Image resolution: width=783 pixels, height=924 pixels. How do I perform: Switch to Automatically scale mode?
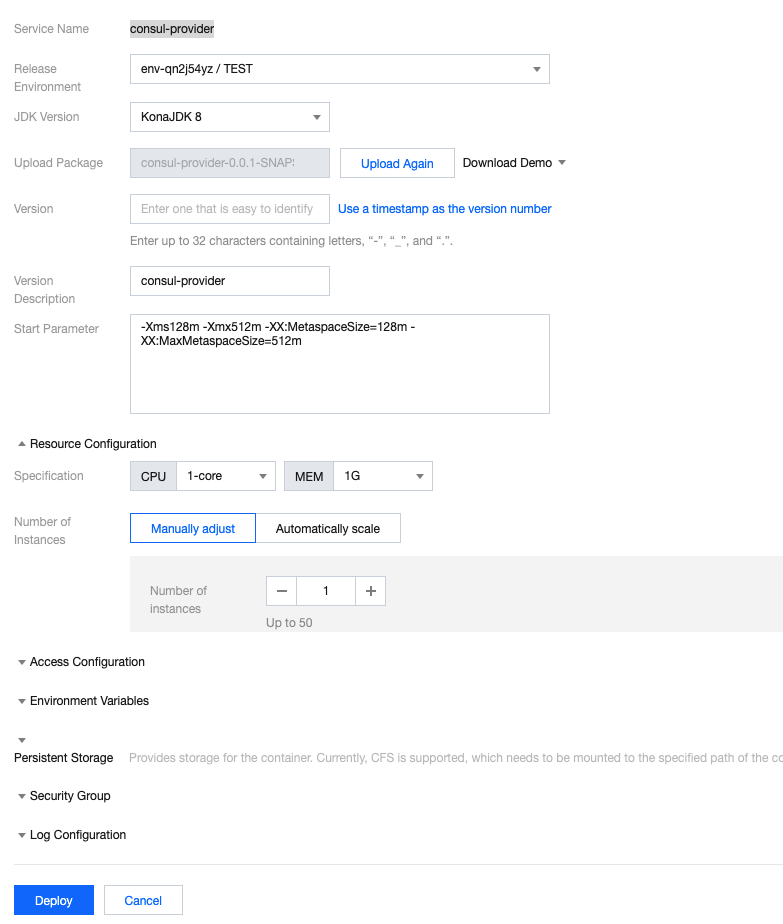(x=330, y=527)
